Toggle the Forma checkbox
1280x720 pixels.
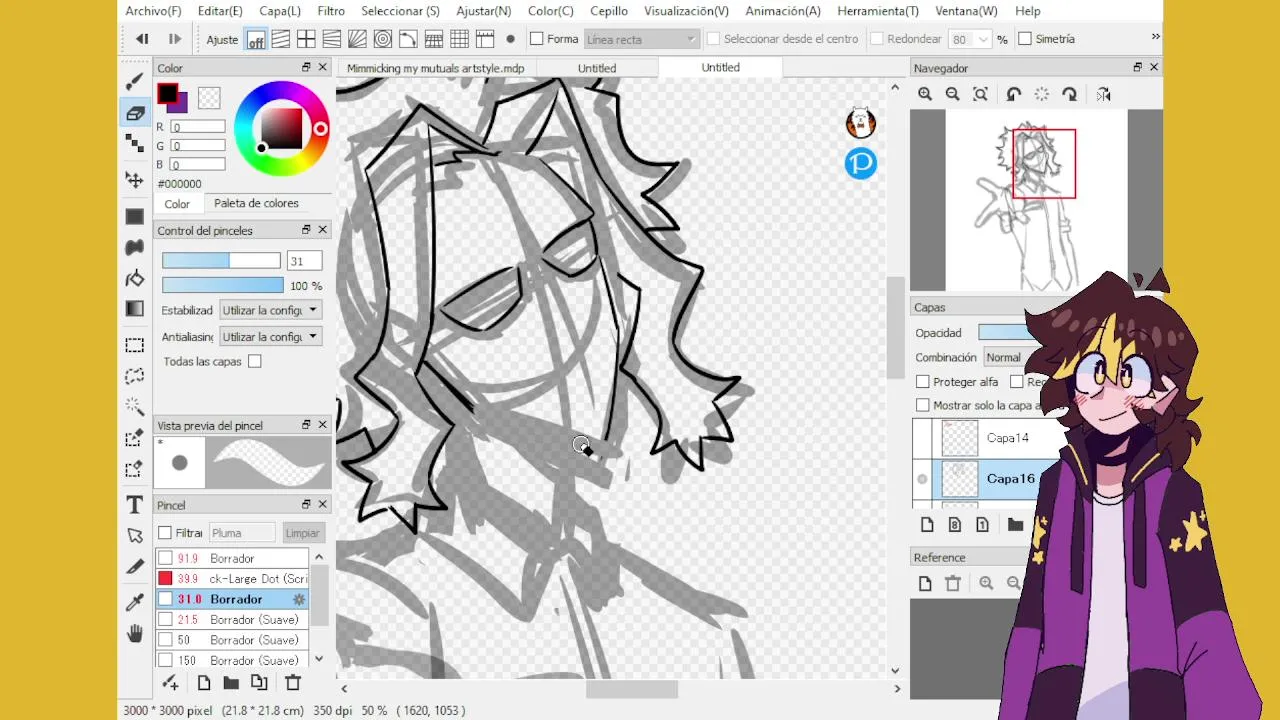tap(537, 39)
